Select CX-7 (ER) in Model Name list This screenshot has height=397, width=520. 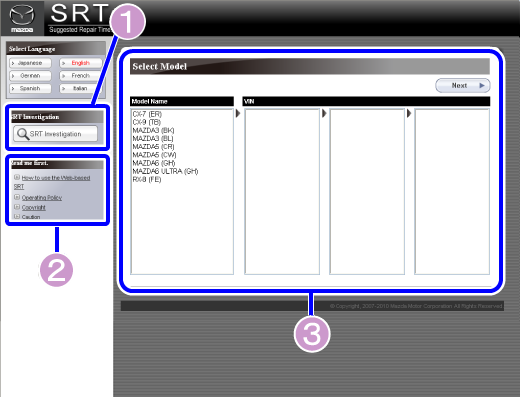tap(147, 114)
